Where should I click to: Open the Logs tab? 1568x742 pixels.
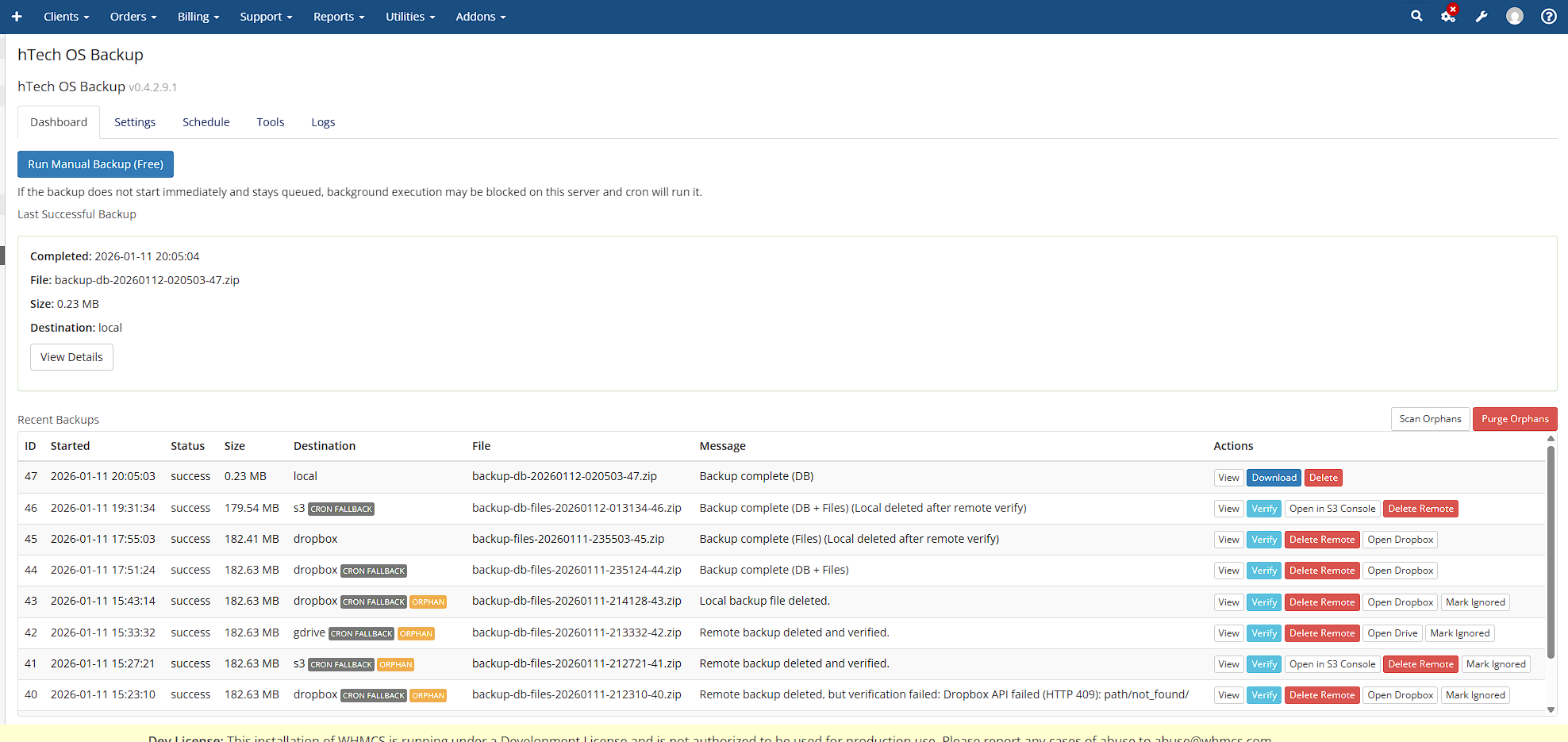(x=323, y=122)
